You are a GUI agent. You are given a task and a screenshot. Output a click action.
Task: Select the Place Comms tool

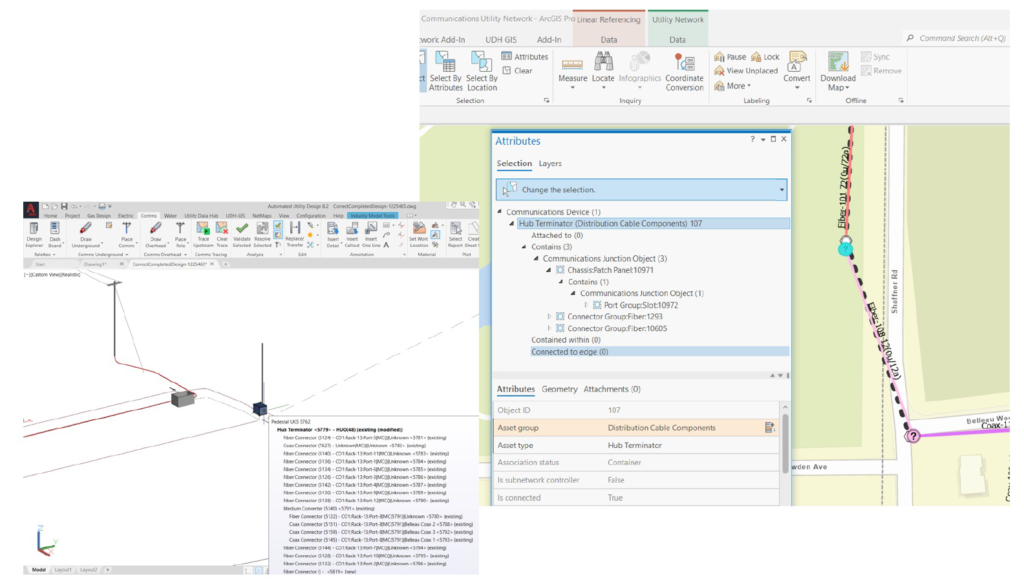pos(127,234)
